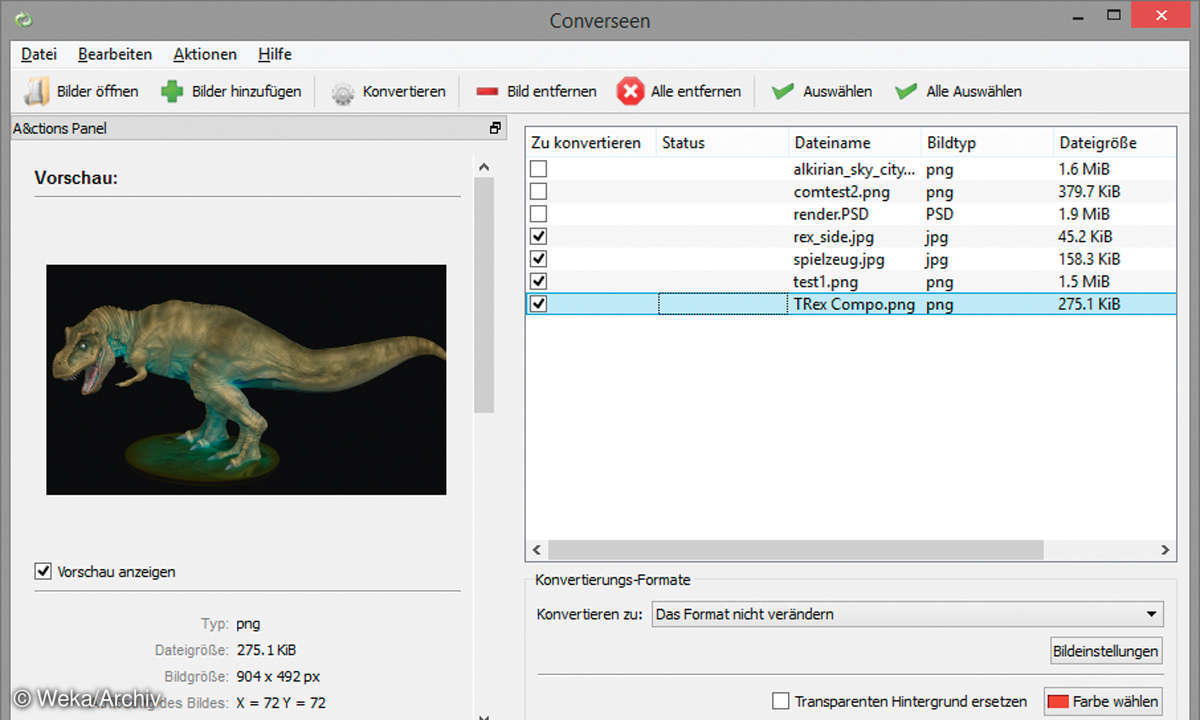1200x720 pixels.
Task: Click the Status cell of TRex Compo.png
Action: [x=723, y=304]
